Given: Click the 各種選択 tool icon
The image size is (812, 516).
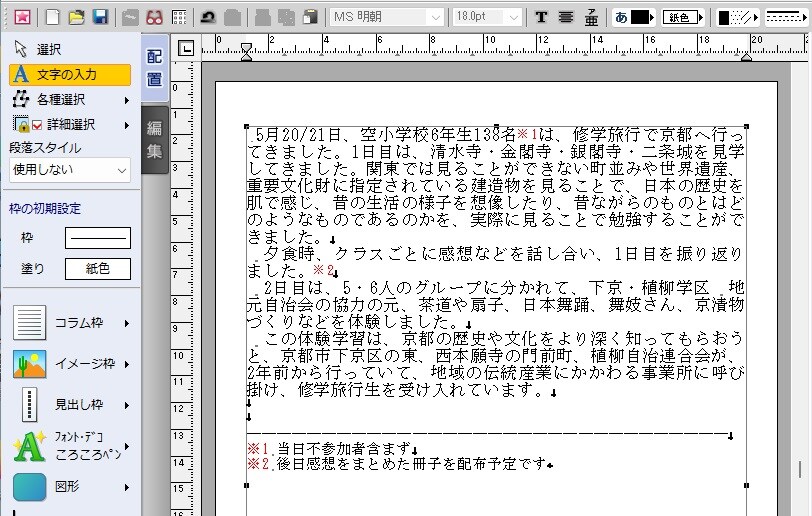Looking at the screenshot, I should [x=21, y=99].
